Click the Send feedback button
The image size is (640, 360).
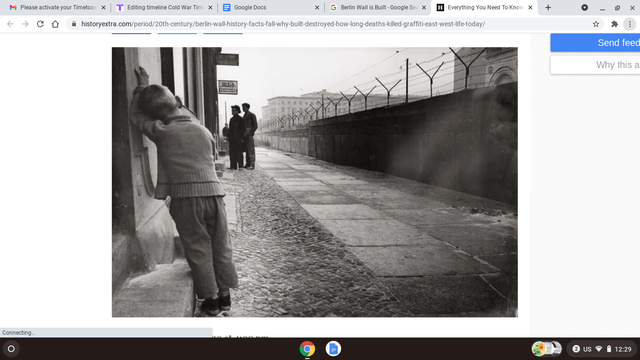click(x=595, y=42)
